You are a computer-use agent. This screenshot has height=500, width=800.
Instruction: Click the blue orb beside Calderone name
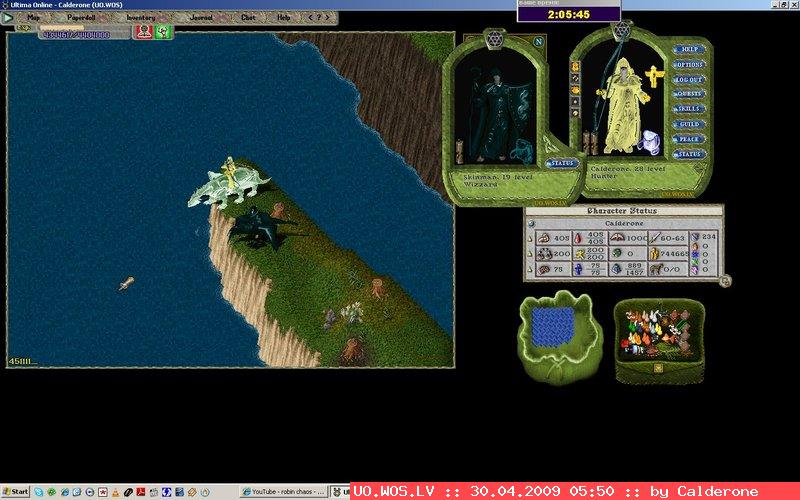click(x=531, y=223)
